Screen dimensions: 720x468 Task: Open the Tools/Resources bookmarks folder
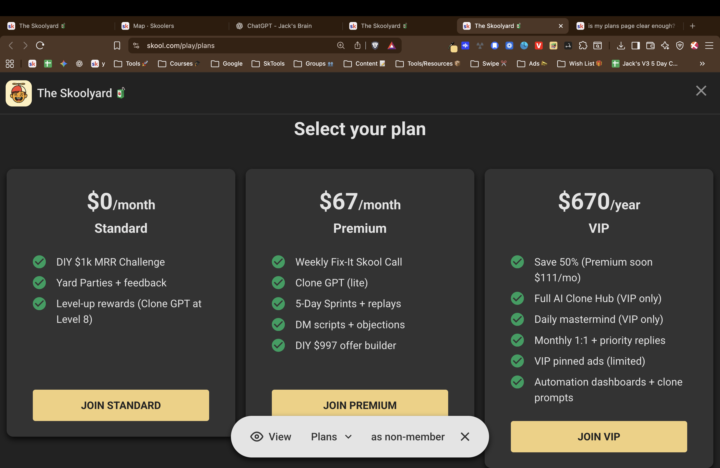click(x=428, y=64)
